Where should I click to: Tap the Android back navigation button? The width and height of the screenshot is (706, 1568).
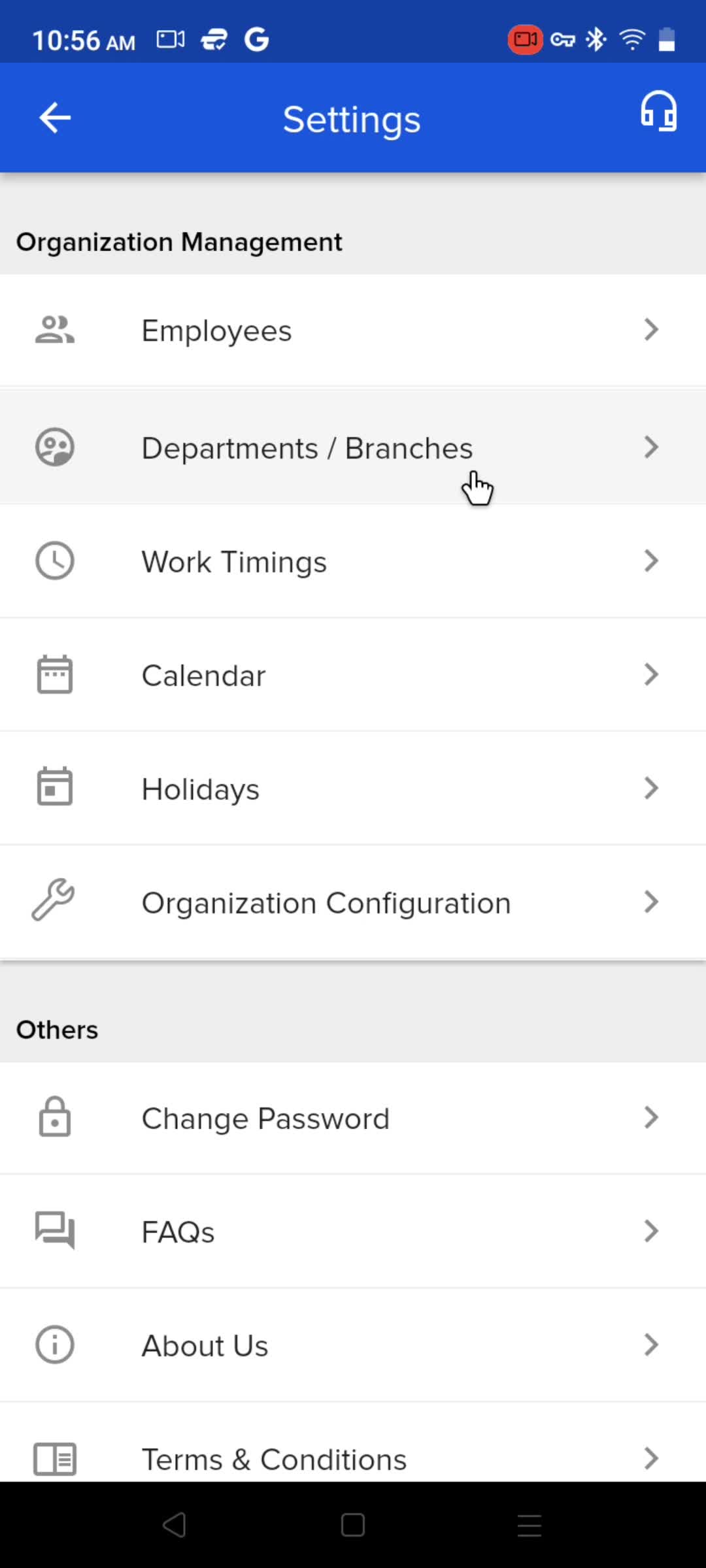[175, 1526]
